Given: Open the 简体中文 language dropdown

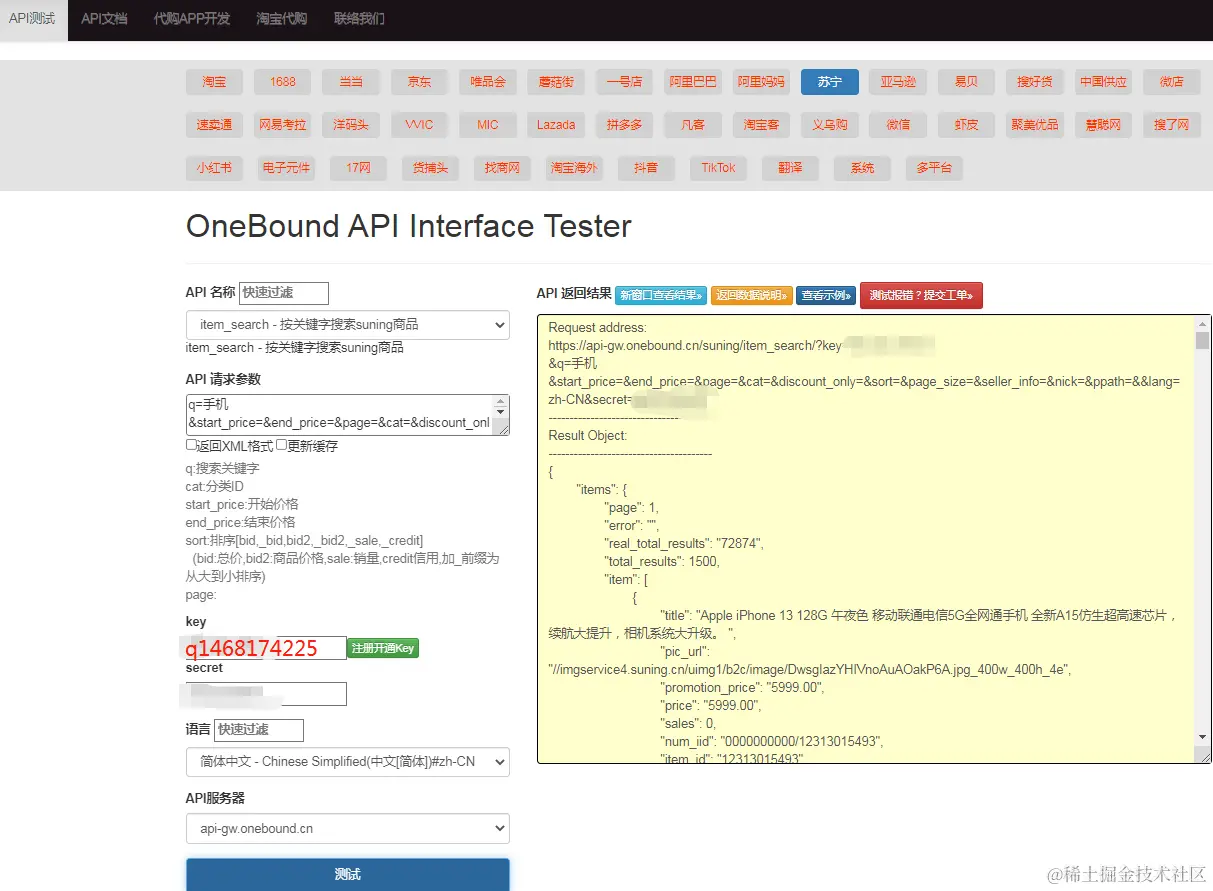Looking at the screenshot, I should pyautogui.click(x=348, y=762).
